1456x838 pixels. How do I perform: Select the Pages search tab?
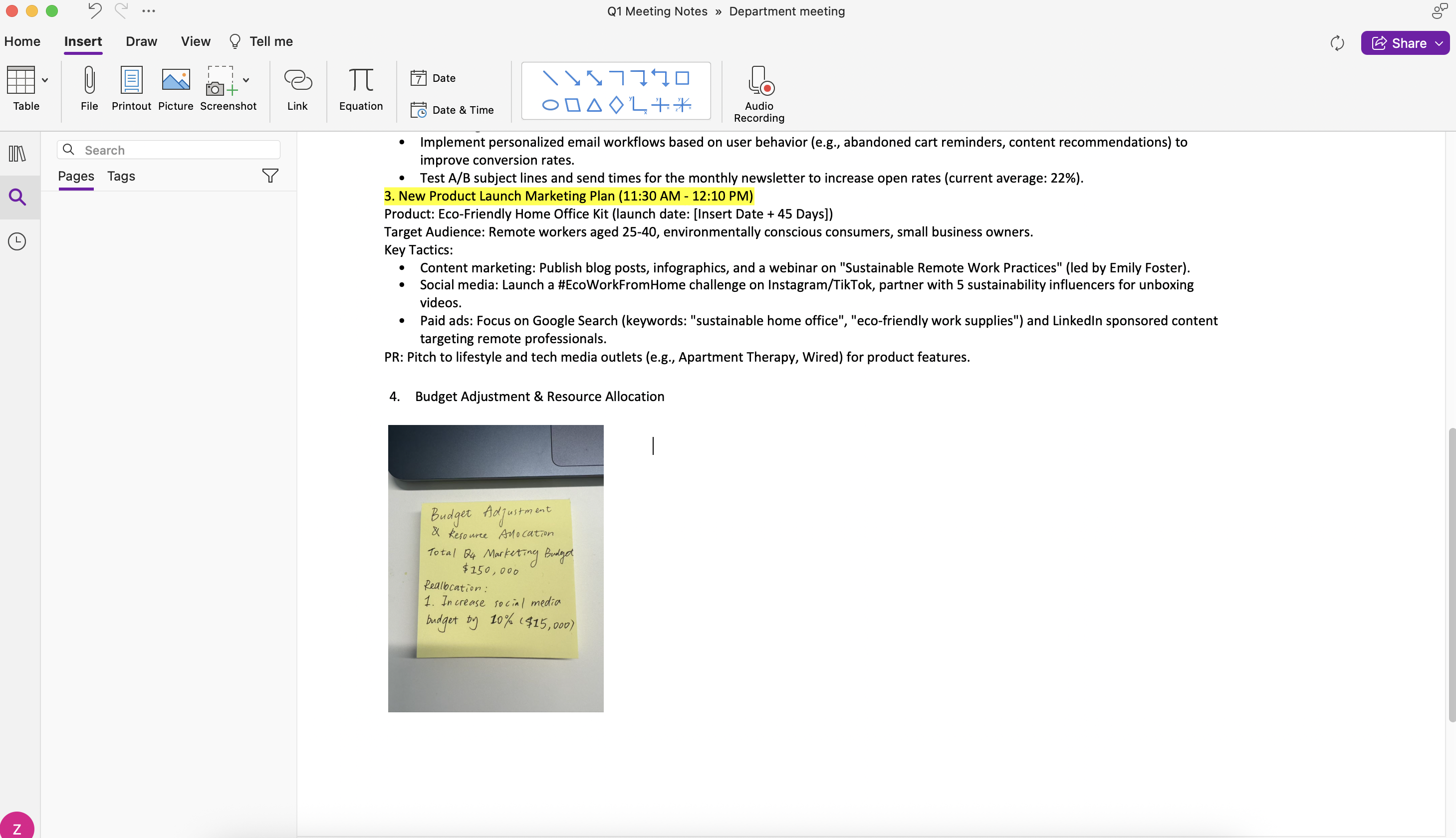pyautogui.click(x=76, y=176)
